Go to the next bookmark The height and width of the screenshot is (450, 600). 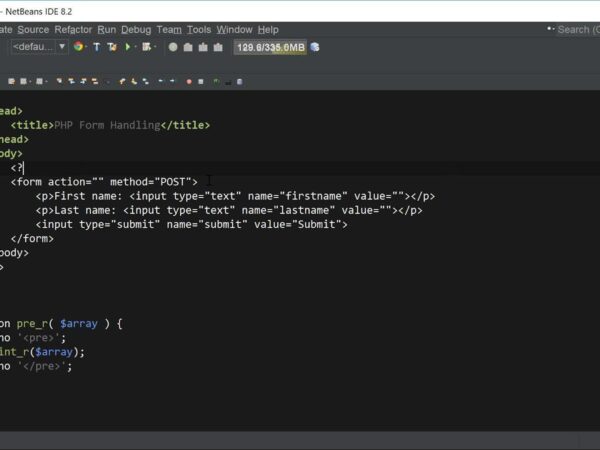134,81
